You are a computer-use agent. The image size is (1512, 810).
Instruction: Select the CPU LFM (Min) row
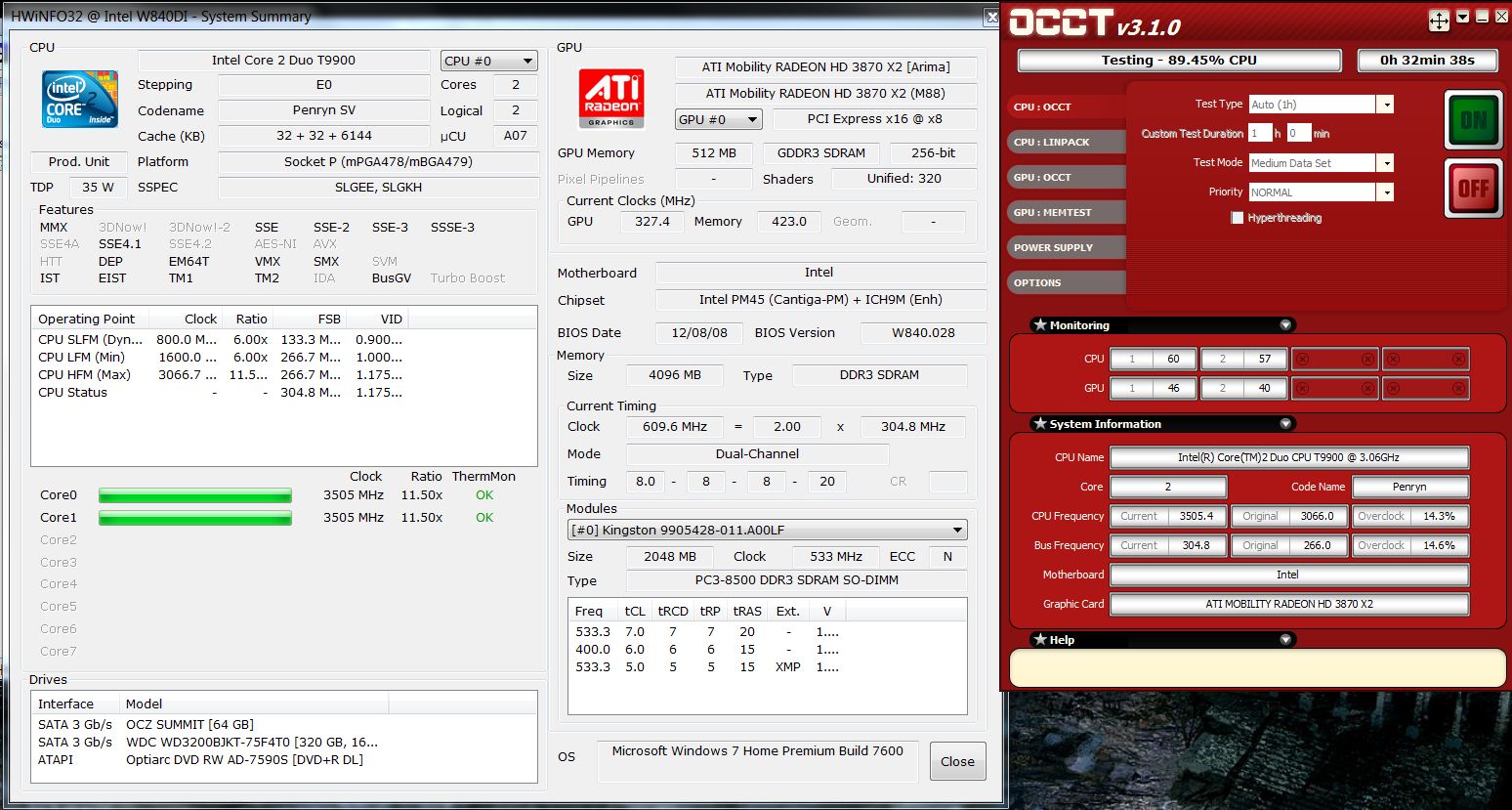click(220, 357)
